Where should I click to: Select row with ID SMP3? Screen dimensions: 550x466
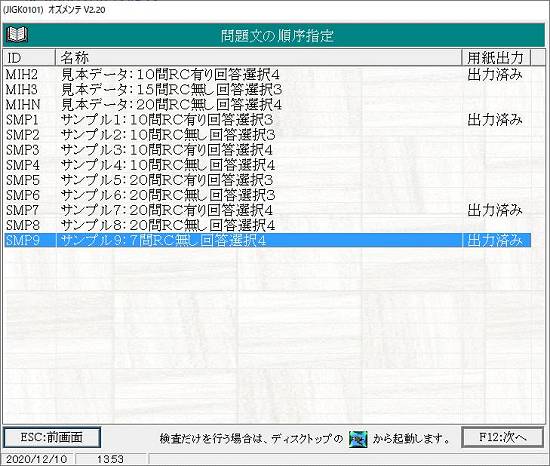[267, 150]
